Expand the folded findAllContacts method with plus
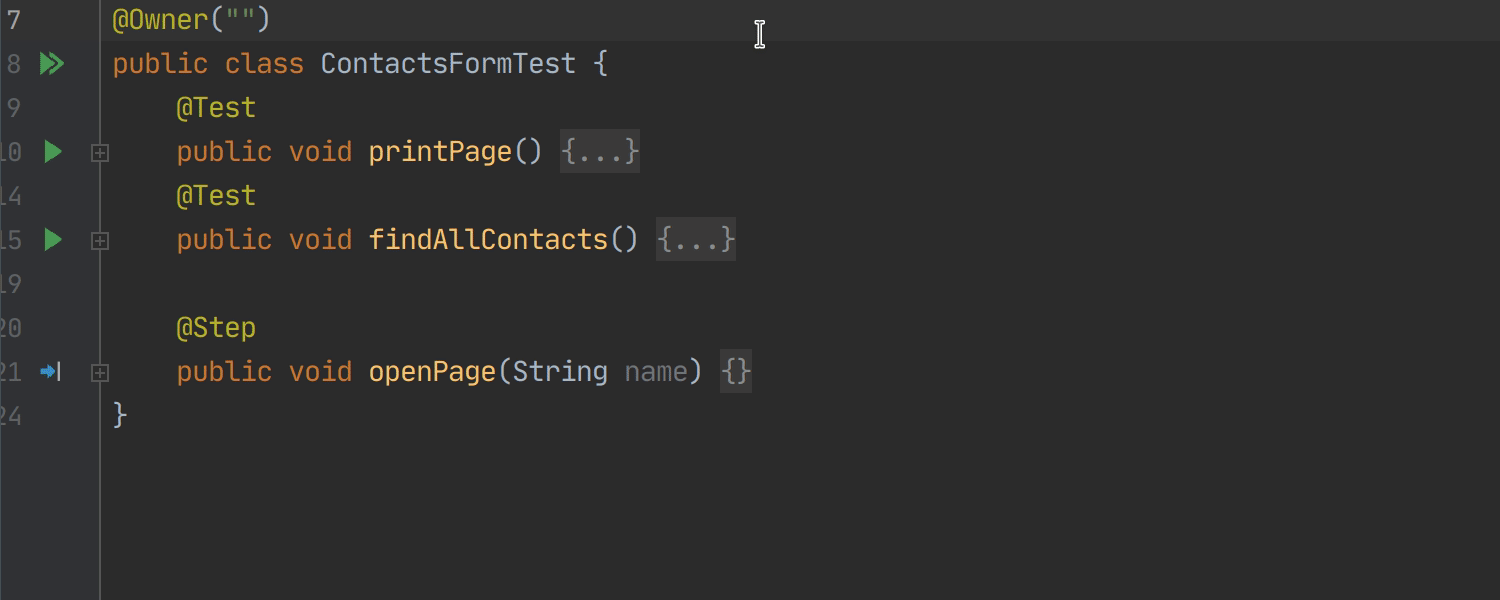This screenshot has width=1500, height=600. pos(100,241)
